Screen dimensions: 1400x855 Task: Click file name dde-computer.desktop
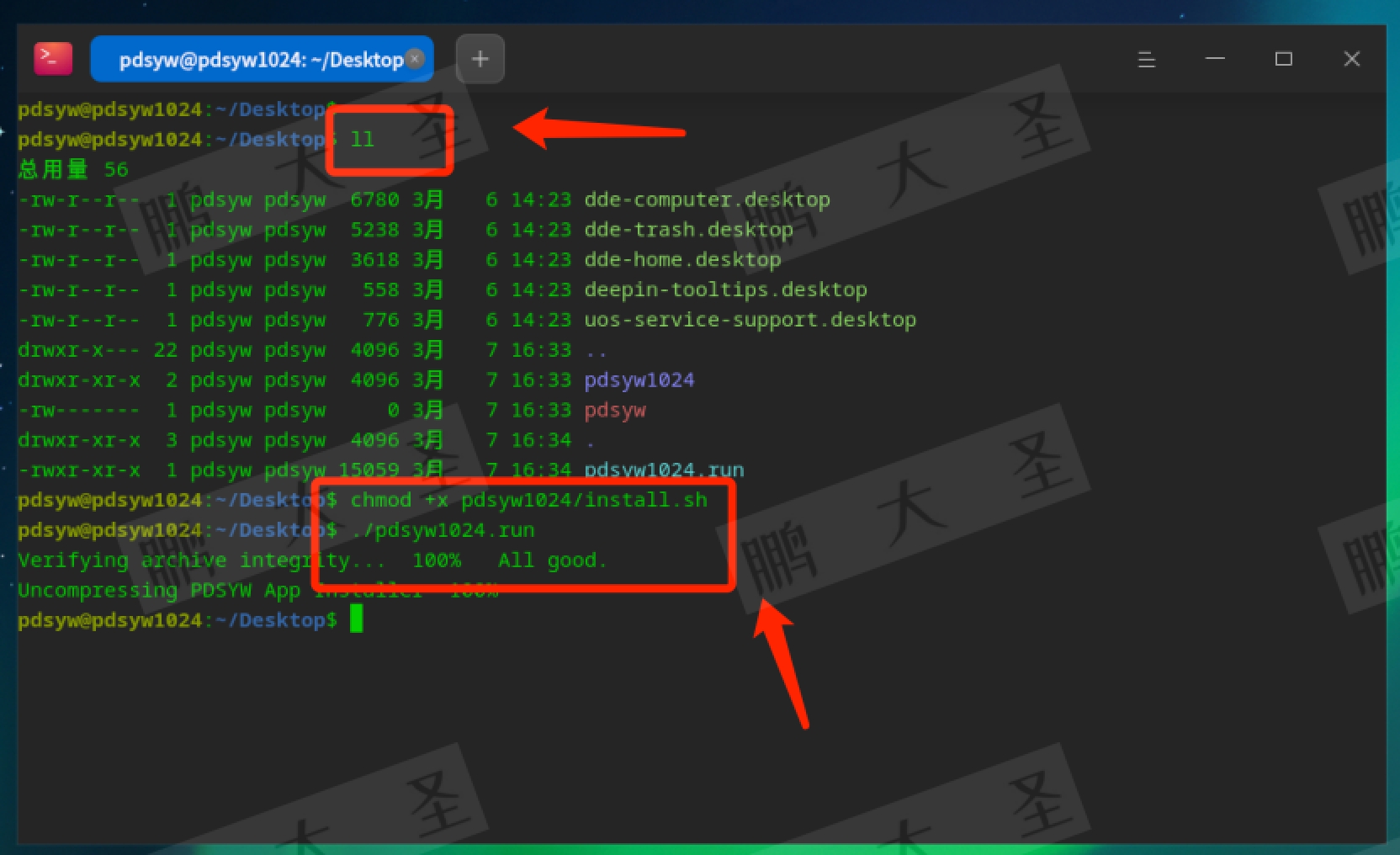pyautogui.click(x=707, y=199)
